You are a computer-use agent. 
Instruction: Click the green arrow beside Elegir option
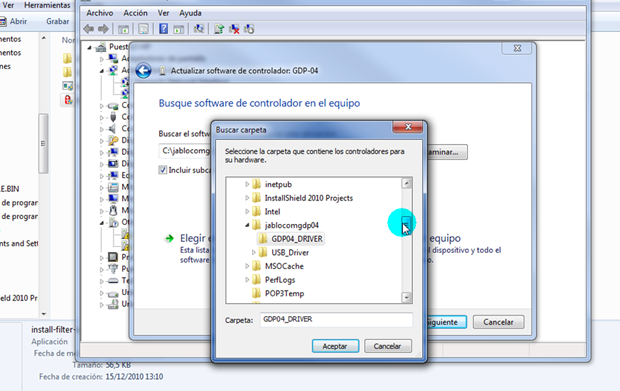click(170, 238)
